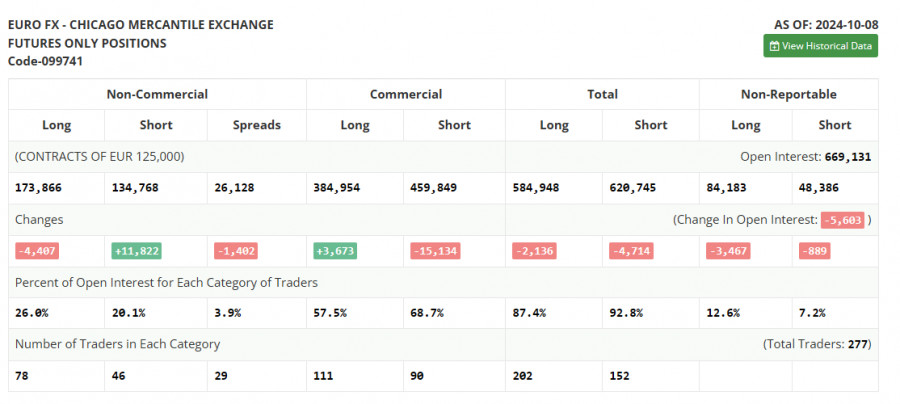The width and height of the screenshot is (900, 404).
Task: Click the 20.1% percent value
Action: [x=129, y=313]
